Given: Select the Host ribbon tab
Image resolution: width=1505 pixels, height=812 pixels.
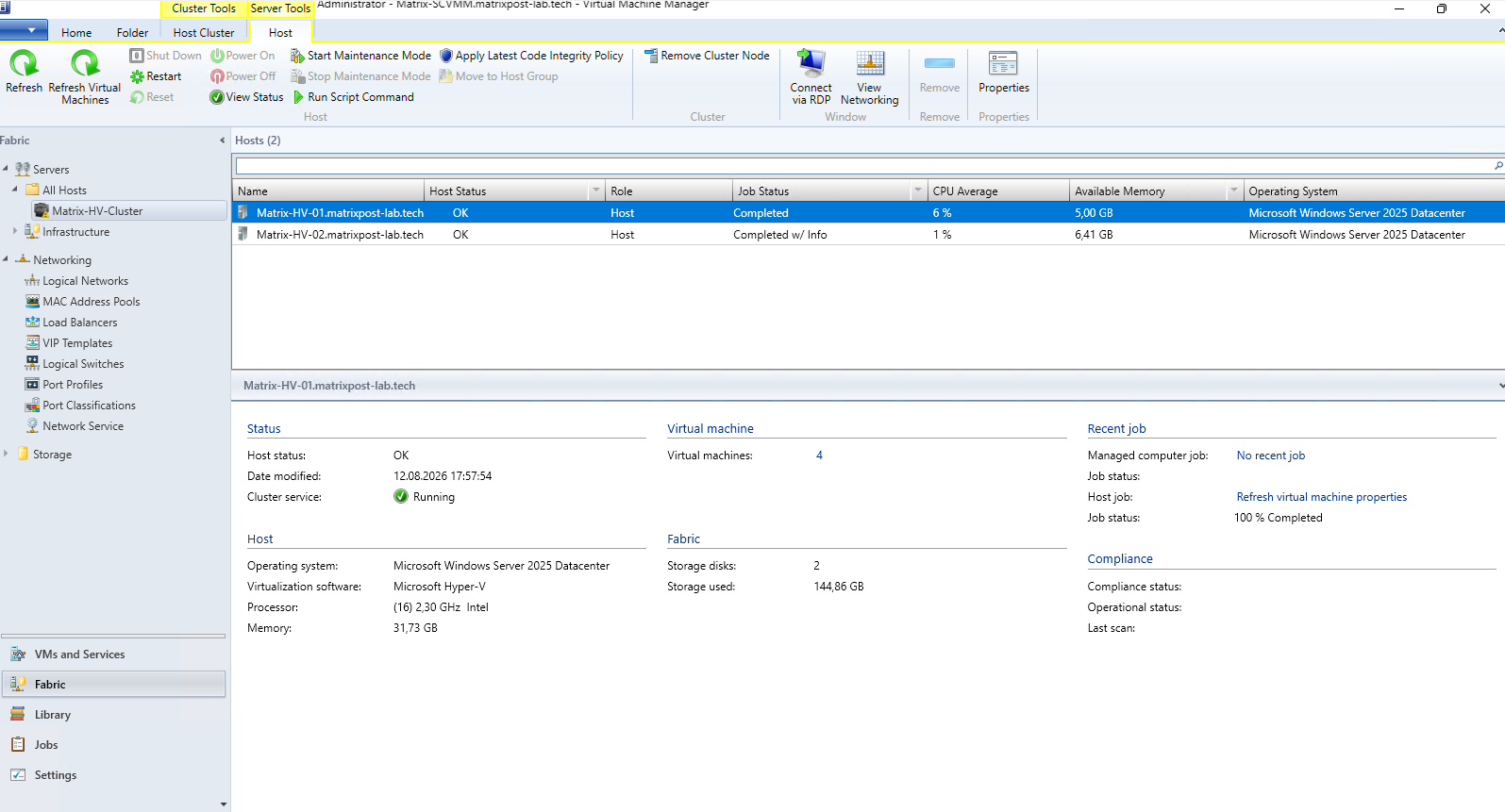Looking at the screenshot, I should coord(280,32).
